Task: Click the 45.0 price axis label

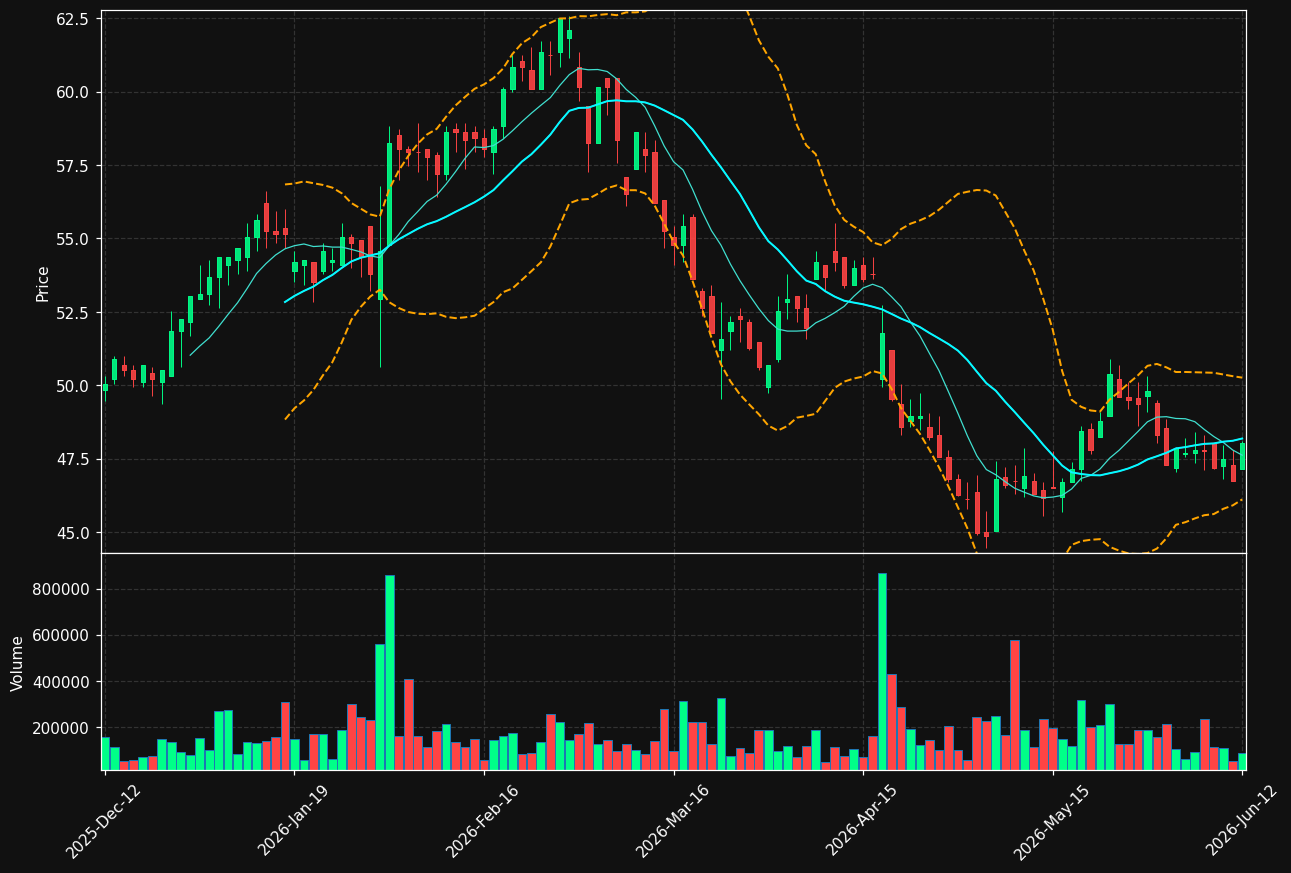Action: click(73, 533)
